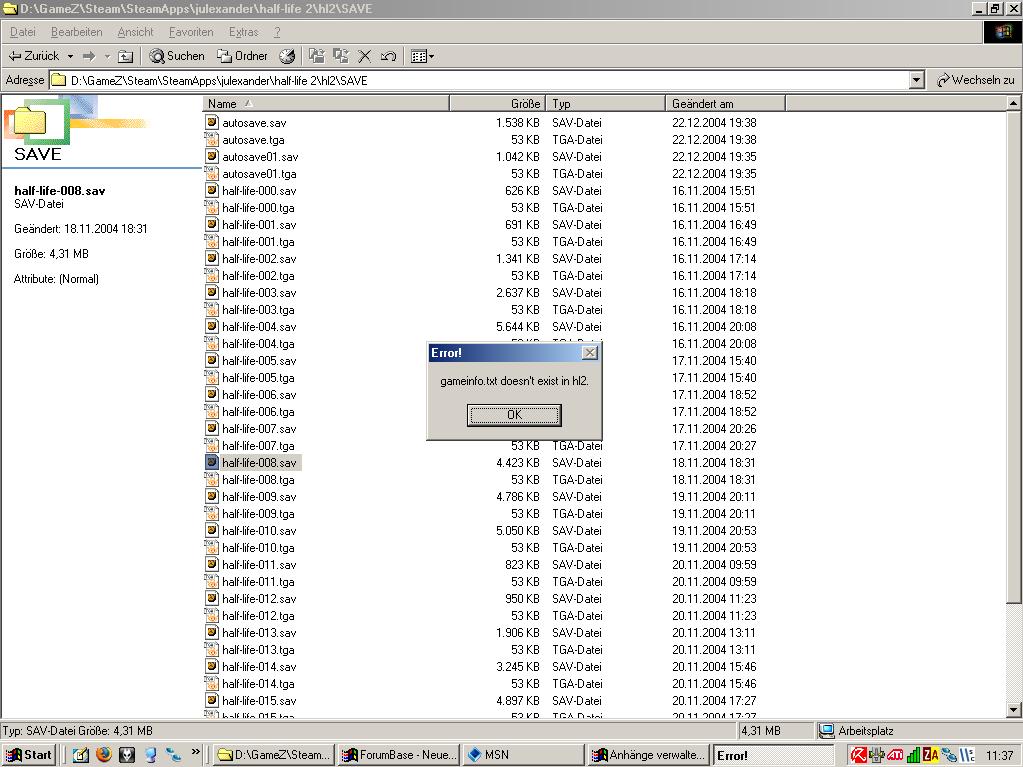Select the autosave.tga file icon
This screenshot has height=767, width=1023.
pos(211,139)
